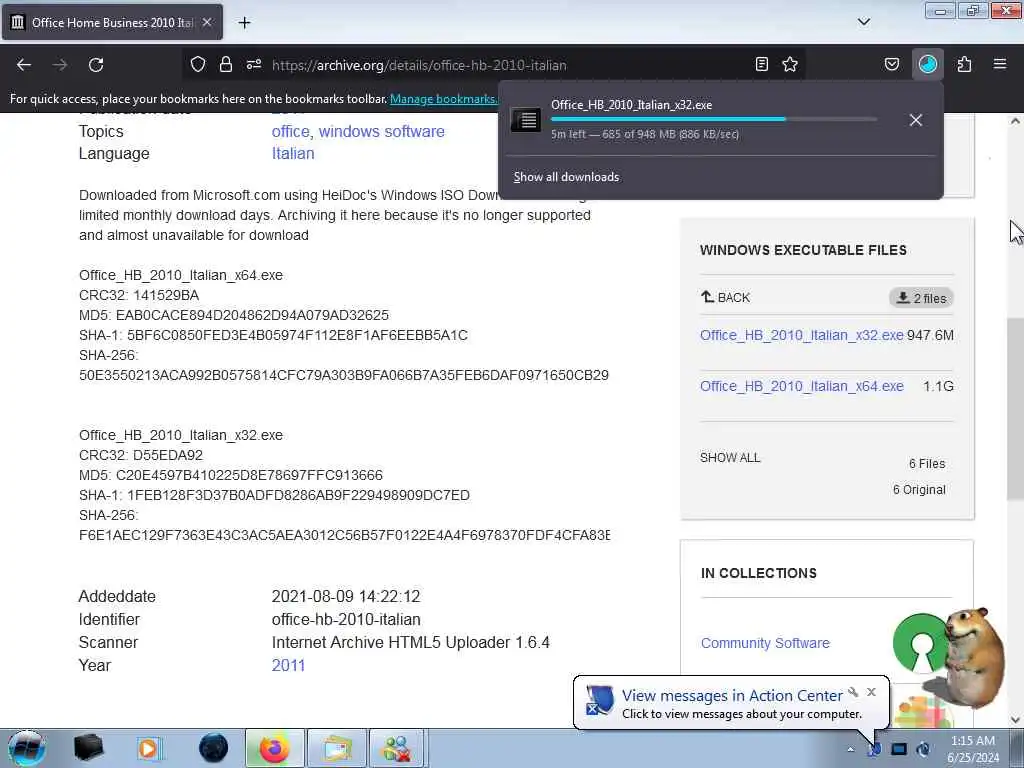Open the View messages in Action Center notification
The width and height of the screenshot is (1024, 768).
coord(731,696)
